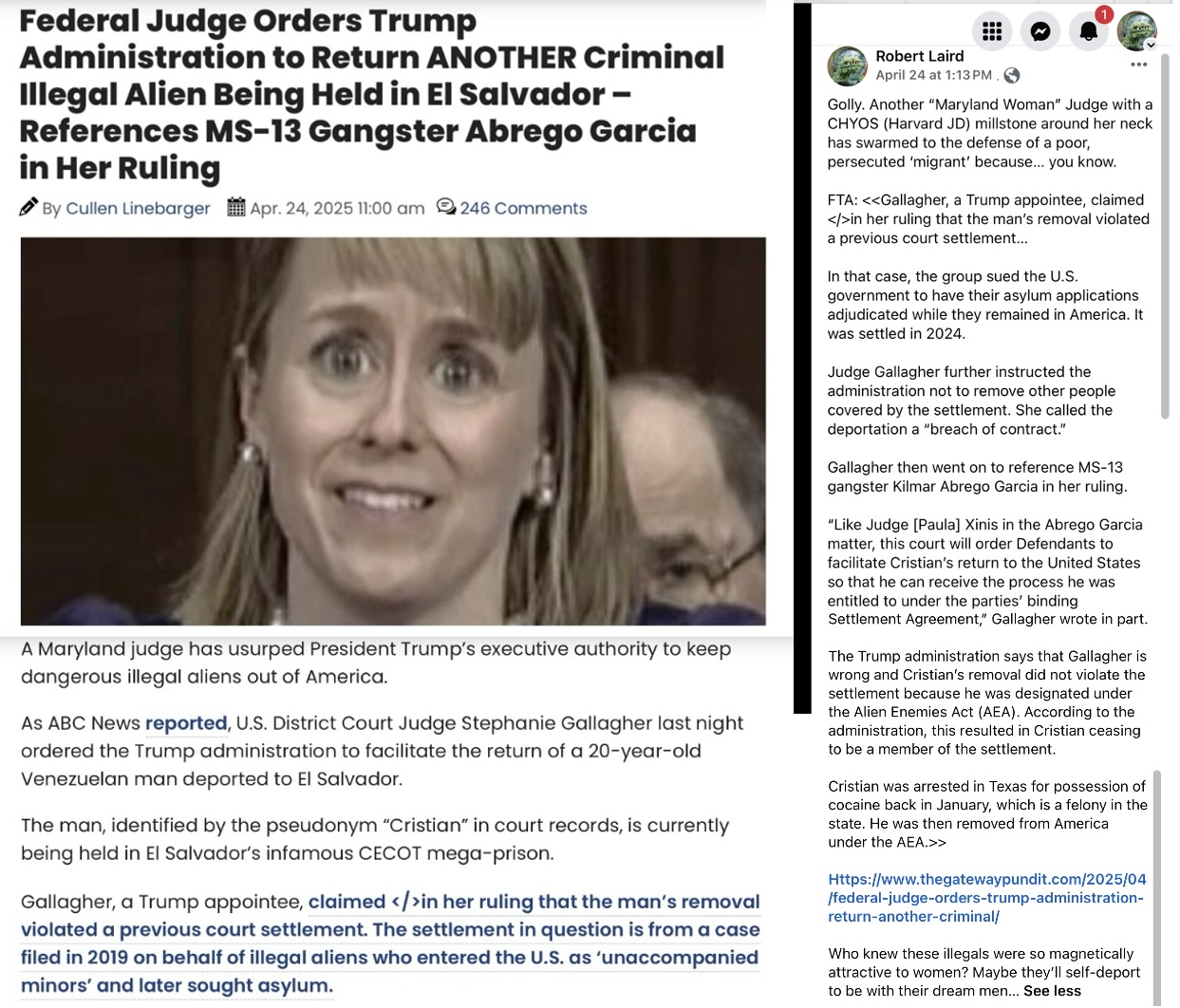Open the 'claimed' ruling hyperlink
This screenshot has height=1008, width=1180.
click(x=347, y=902)
